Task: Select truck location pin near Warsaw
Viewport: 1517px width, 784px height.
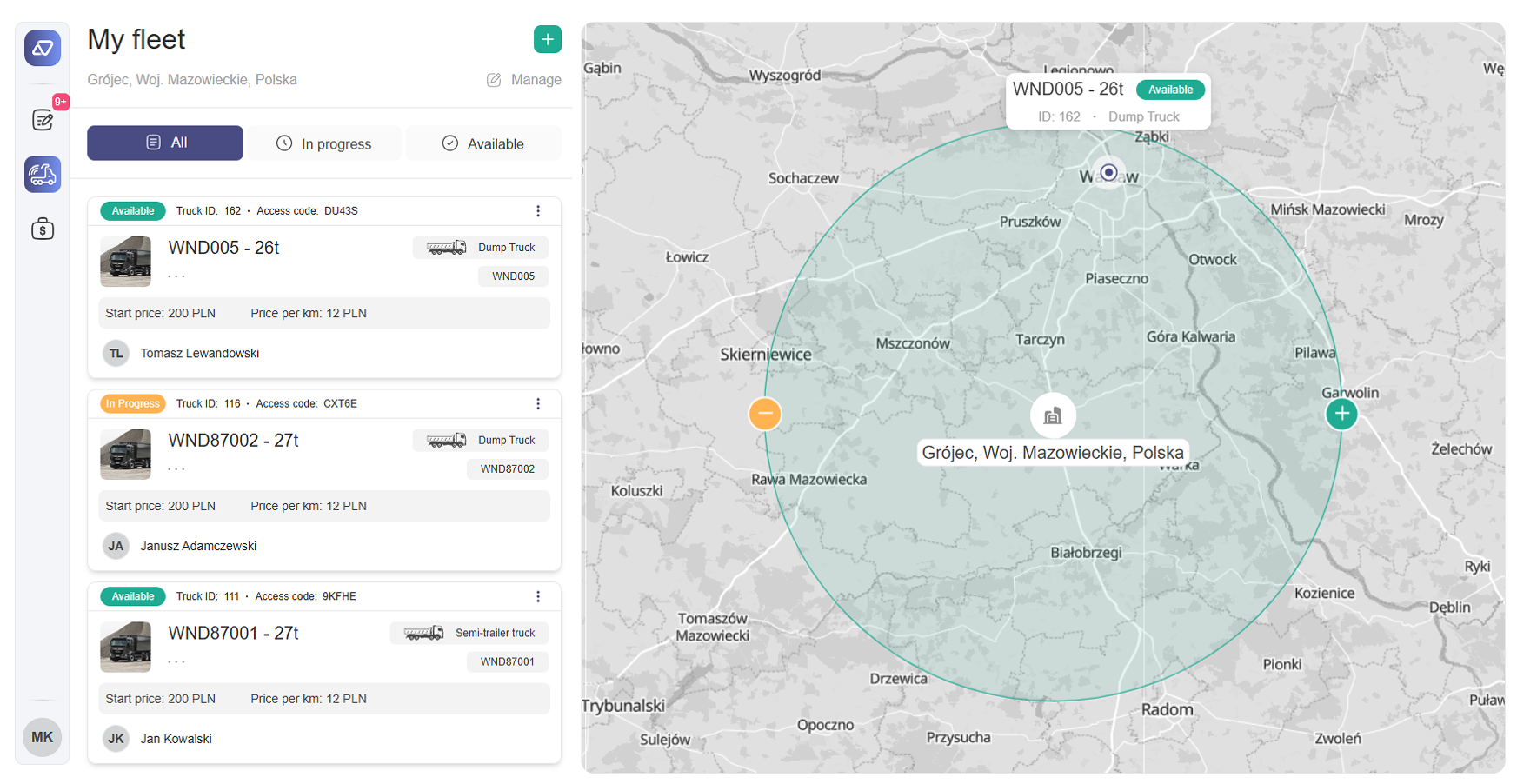Action: [x=1108, y=172]
